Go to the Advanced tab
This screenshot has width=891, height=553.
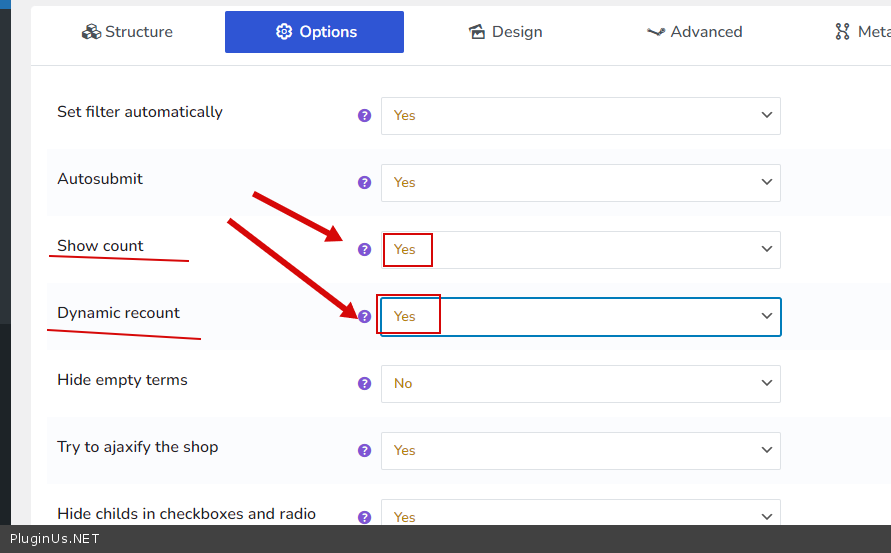694,32
